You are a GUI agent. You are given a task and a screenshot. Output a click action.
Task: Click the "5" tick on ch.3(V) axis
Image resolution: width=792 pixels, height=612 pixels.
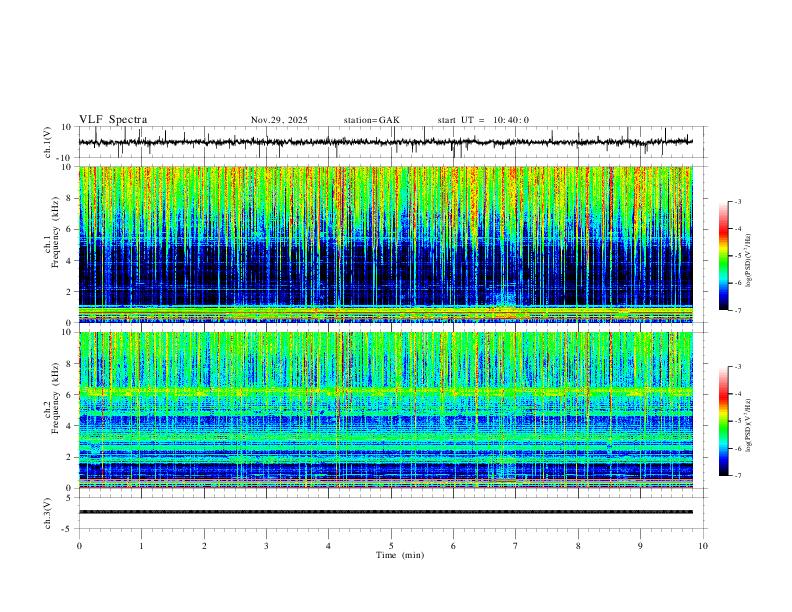[69, 498]
